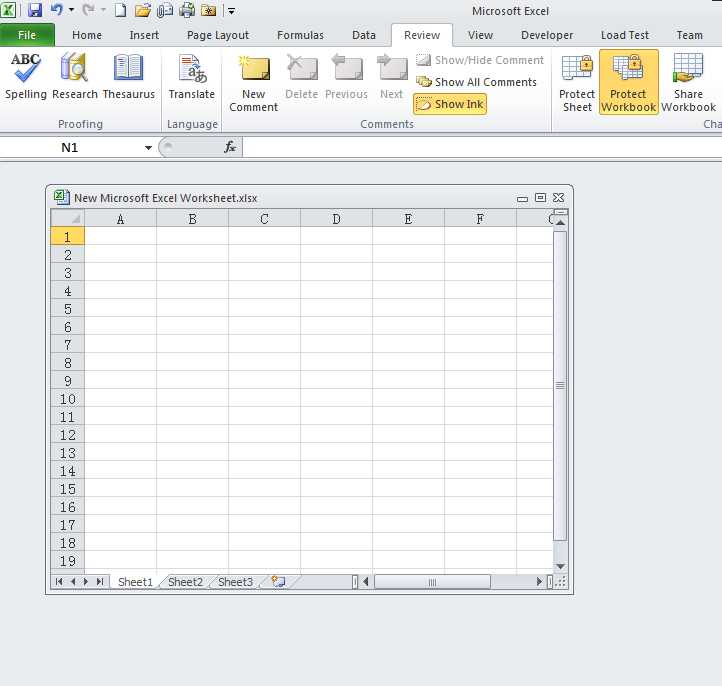Go to the Formulas tab

point(300,35)
